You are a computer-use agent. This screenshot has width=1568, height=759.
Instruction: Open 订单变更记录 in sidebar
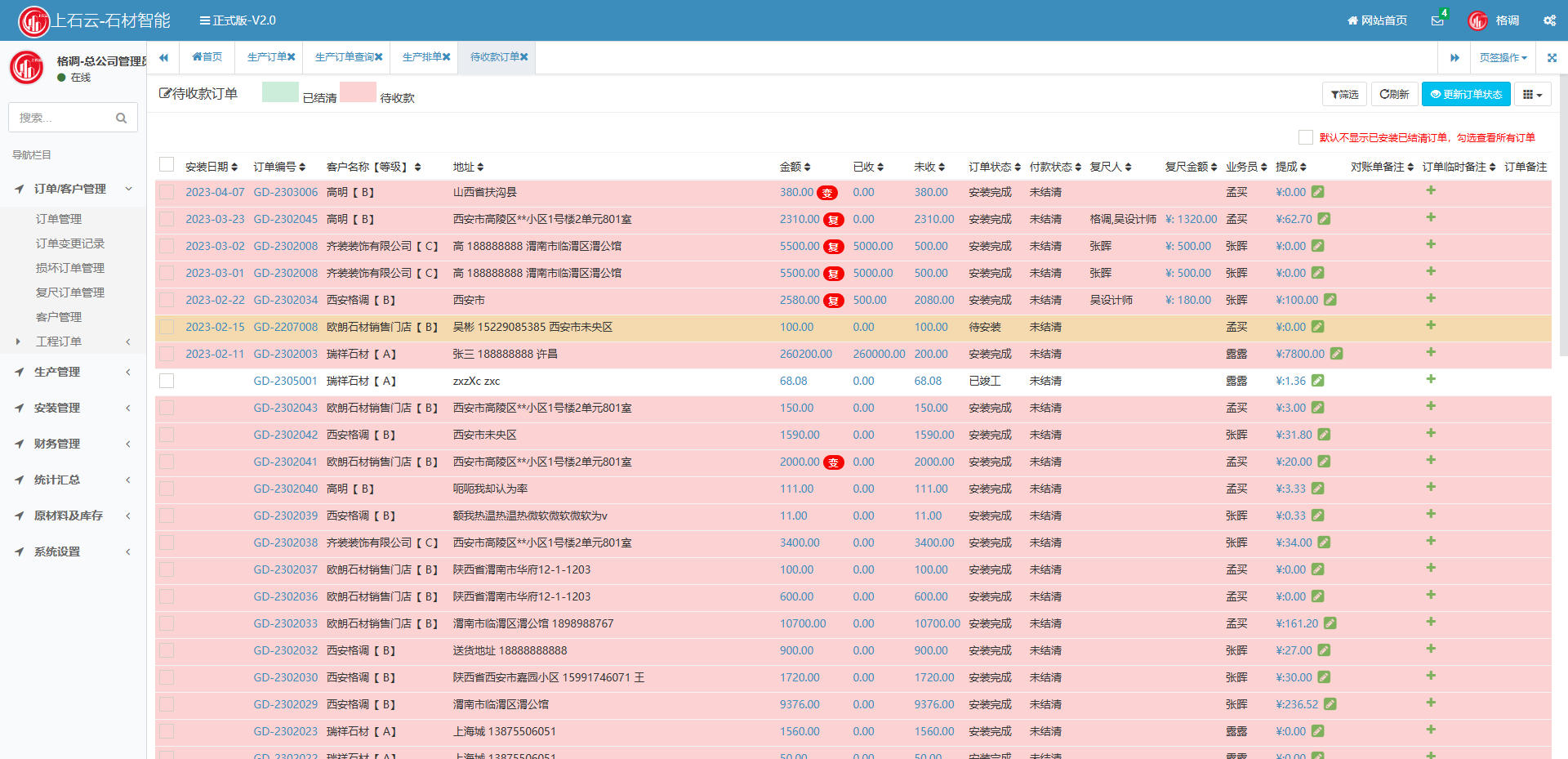tap(70, 243)
